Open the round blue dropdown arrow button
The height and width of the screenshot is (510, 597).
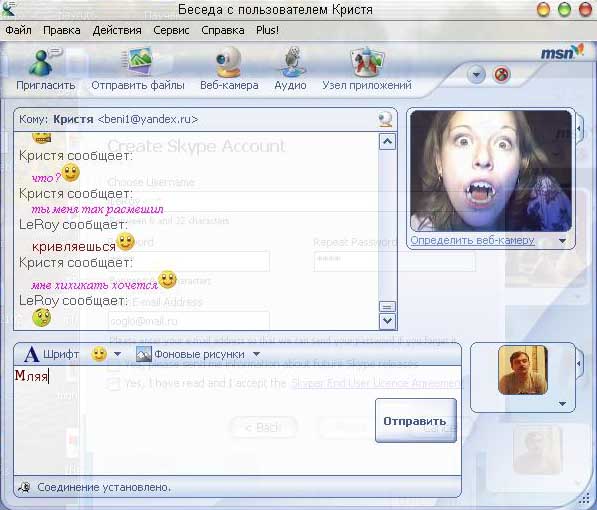(476, 74)
